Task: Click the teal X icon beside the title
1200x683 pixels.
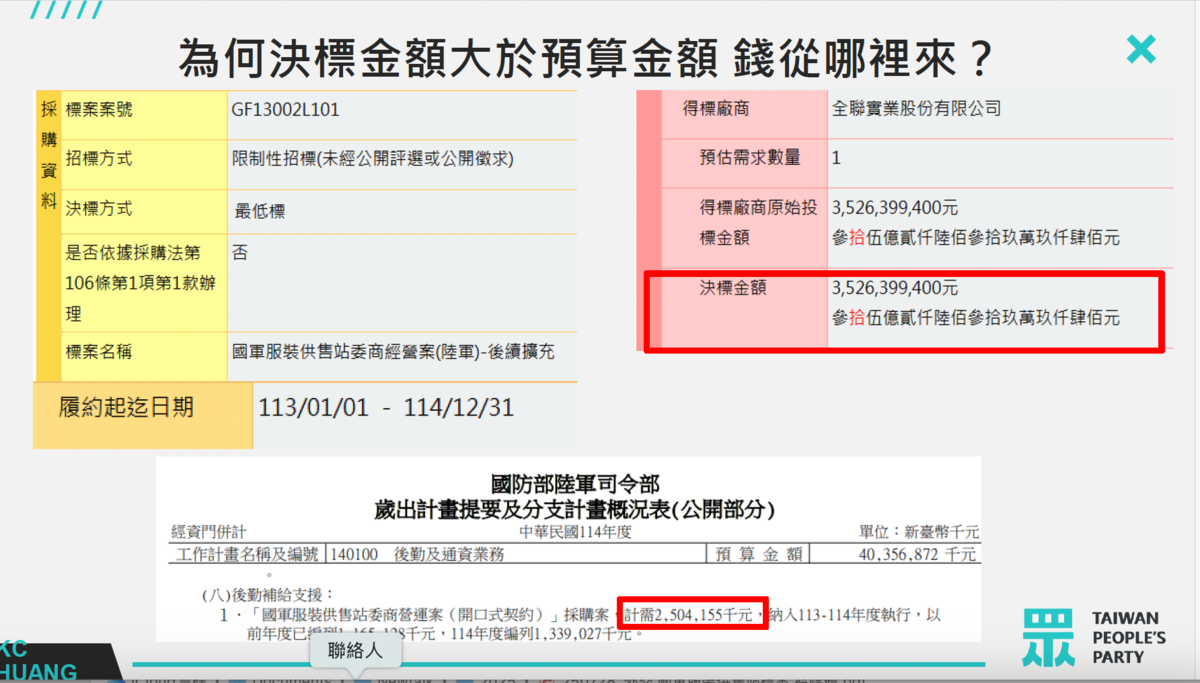Action: pos(1141,49)
